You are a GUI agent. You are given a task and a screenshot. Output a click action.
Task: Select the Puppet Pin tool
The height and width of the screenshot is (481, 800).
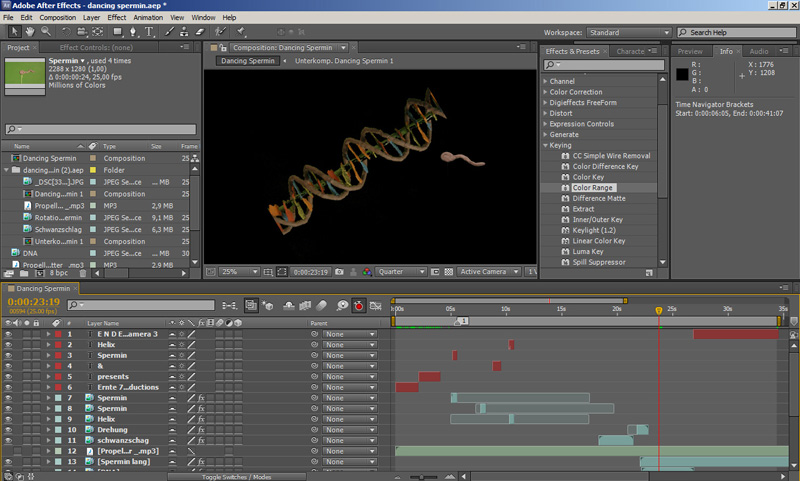(x=241, y=32)
